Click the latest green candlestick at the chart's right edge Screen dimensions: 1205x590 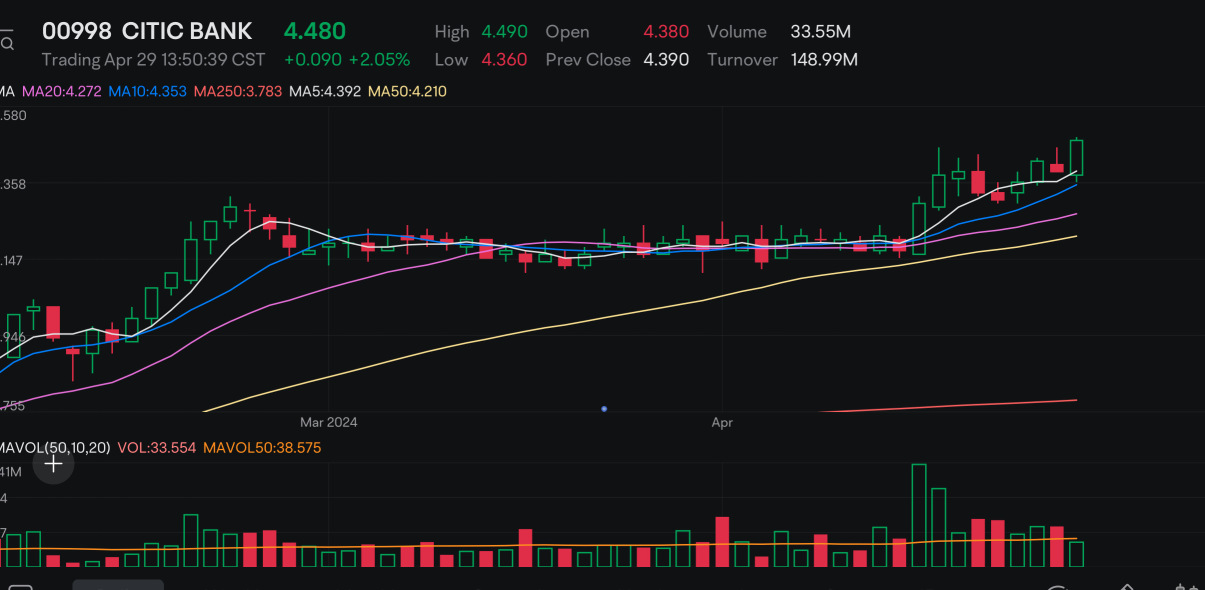[1076, 158]
